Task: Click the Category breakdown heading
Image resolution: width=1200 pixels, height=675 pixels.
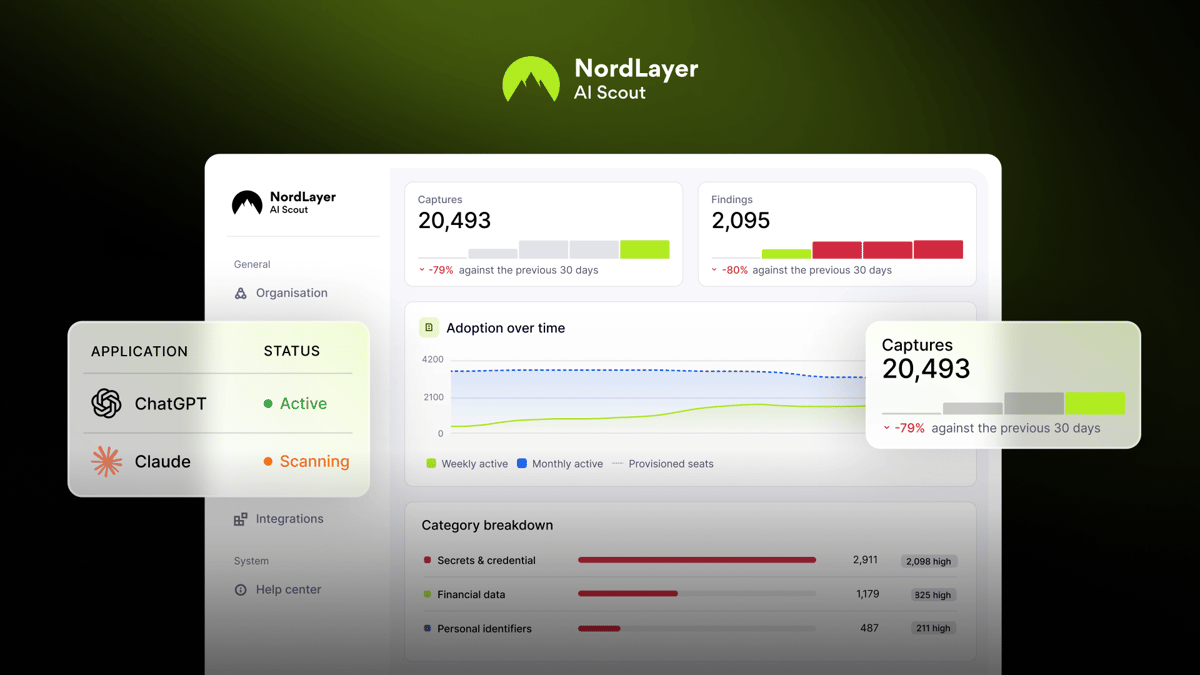Action: click(487, 525)
